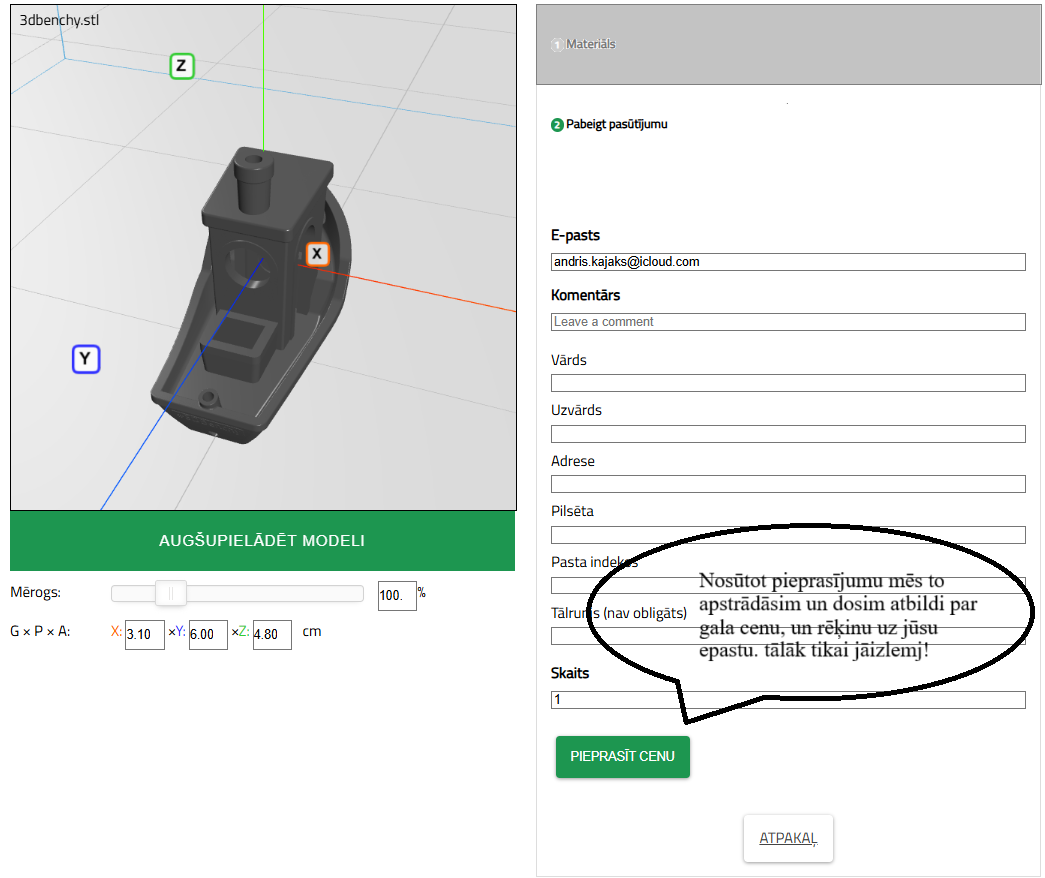The width and height of the screenshot is (1045, 878).
Task: Click the Vārds first name field
Action: 788,383
